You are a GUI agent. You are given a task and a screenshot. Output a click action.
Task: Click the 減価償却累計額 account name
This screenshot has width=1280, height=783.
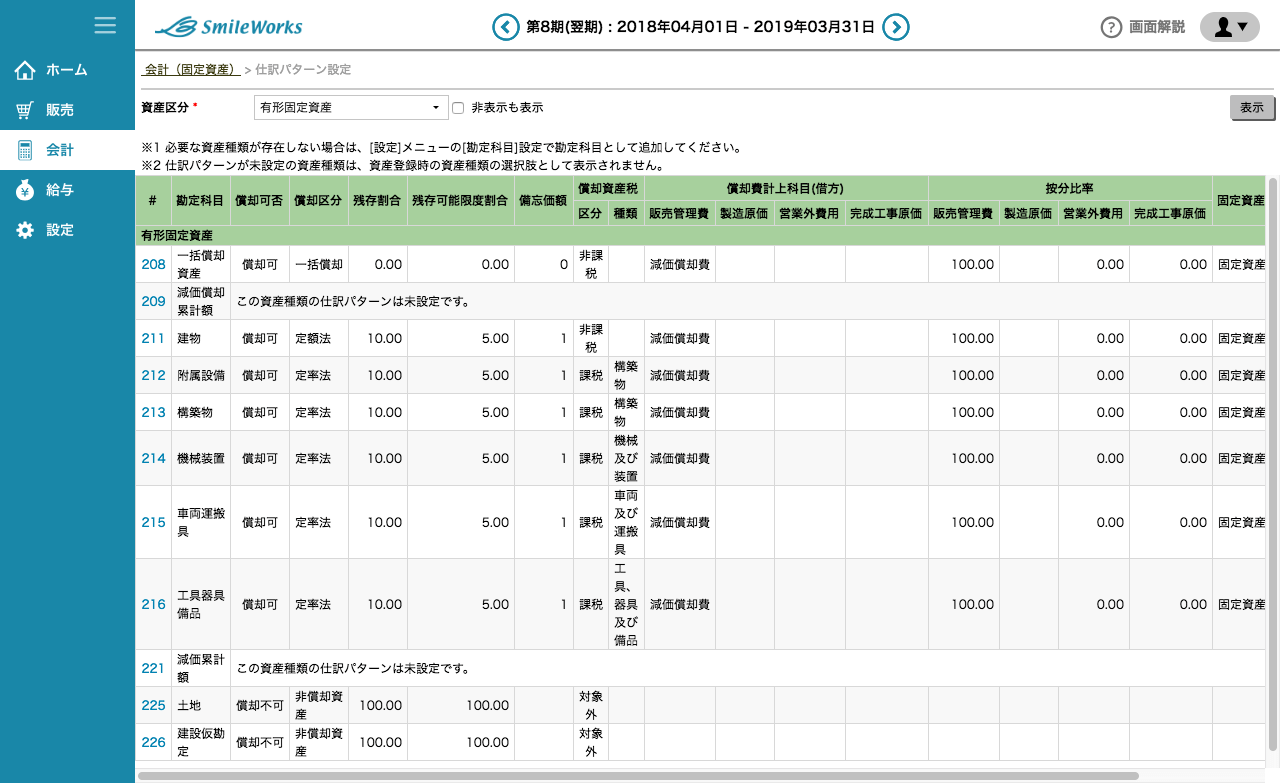201,301
